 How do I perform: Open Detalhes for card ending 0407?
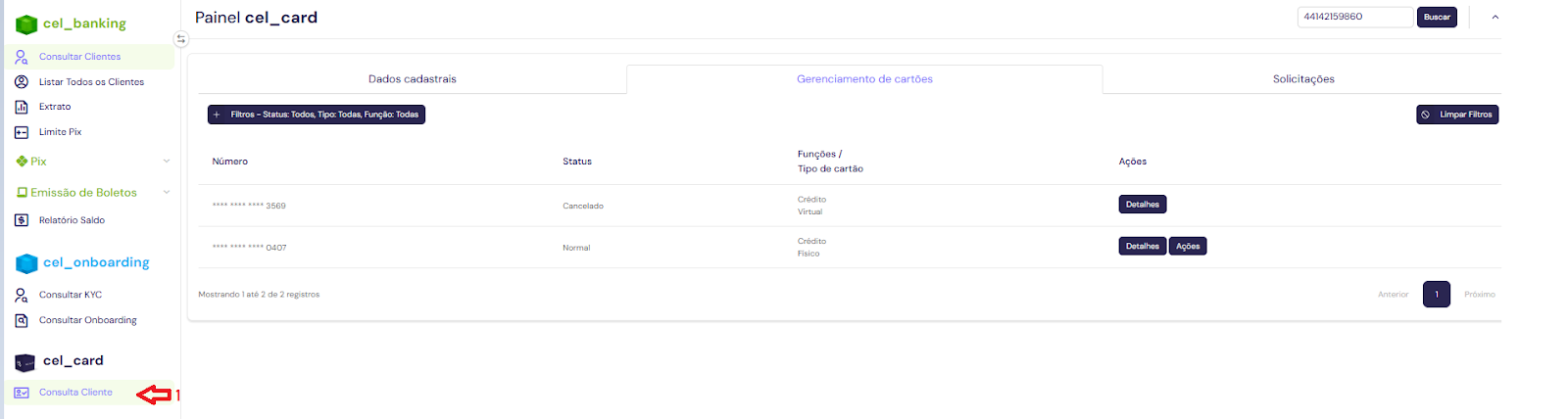point(1143,247)
